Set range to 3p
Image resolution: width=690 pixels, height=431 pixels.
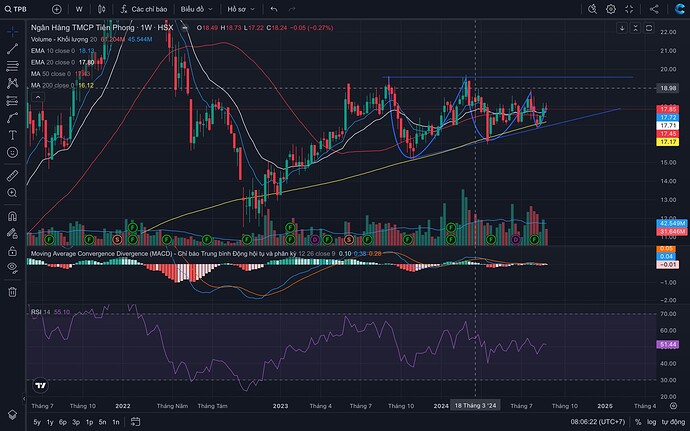coord(76,422)
